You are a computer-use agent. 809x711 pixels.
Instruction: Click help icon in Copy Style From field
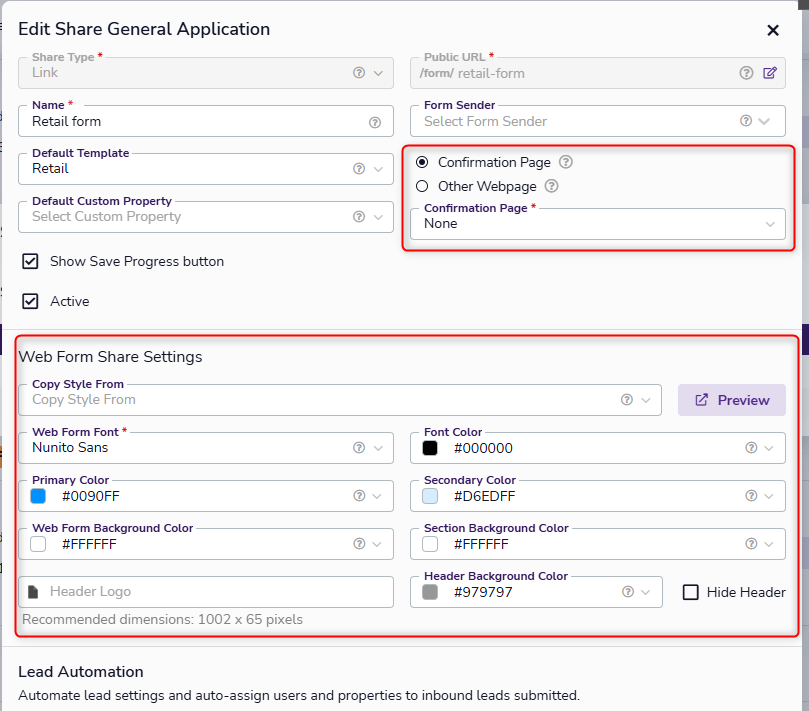coord(627,400)
